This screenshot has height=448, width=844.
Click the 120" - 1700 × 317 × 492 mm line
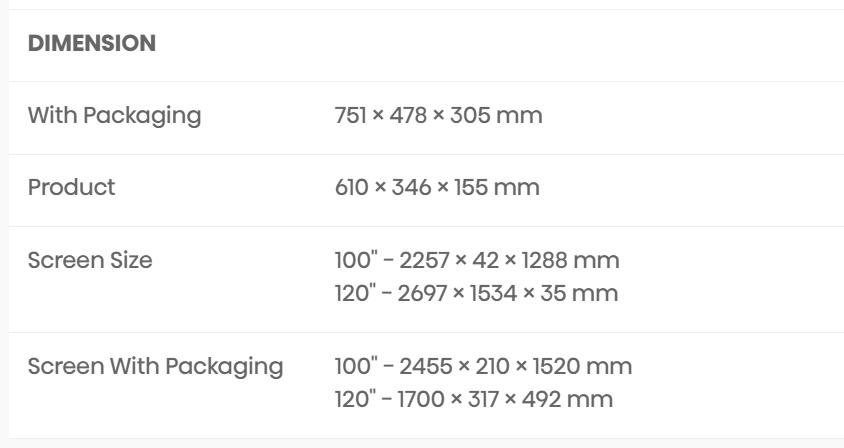point(473,399)
